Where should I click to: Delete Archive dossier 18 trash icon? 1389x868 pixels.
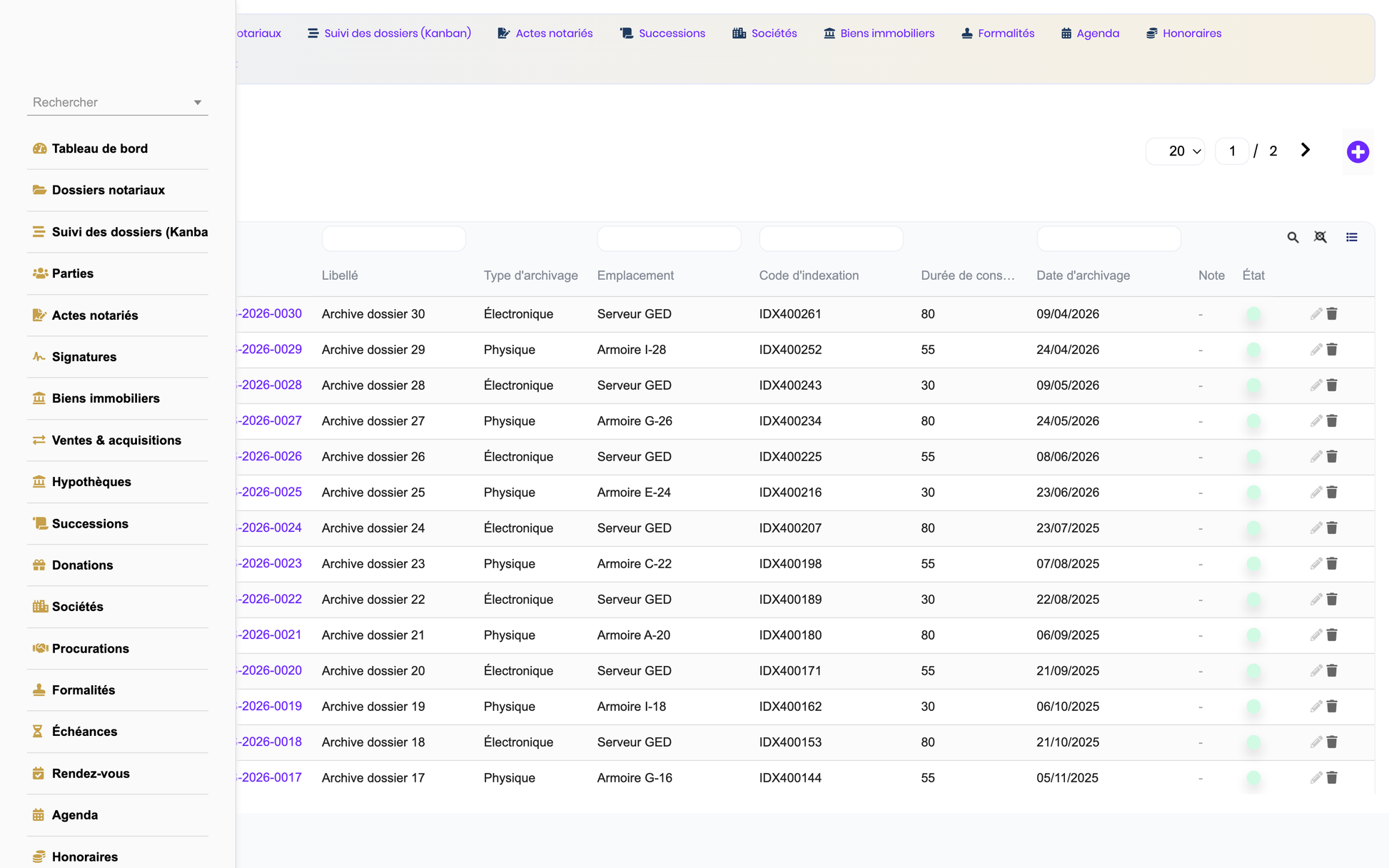1332,742
